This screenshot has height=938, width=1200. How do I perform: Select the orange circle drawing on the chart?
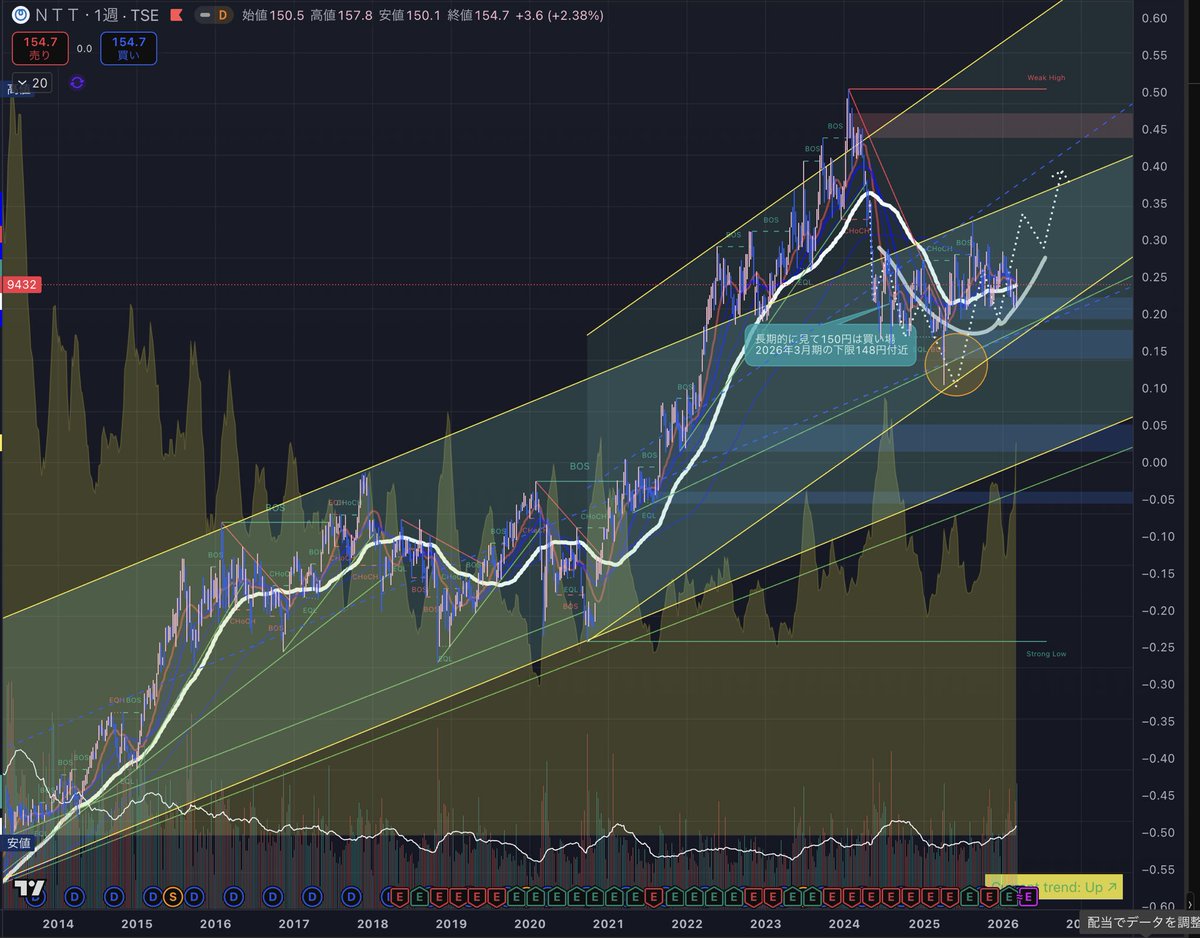coord(957,364)
